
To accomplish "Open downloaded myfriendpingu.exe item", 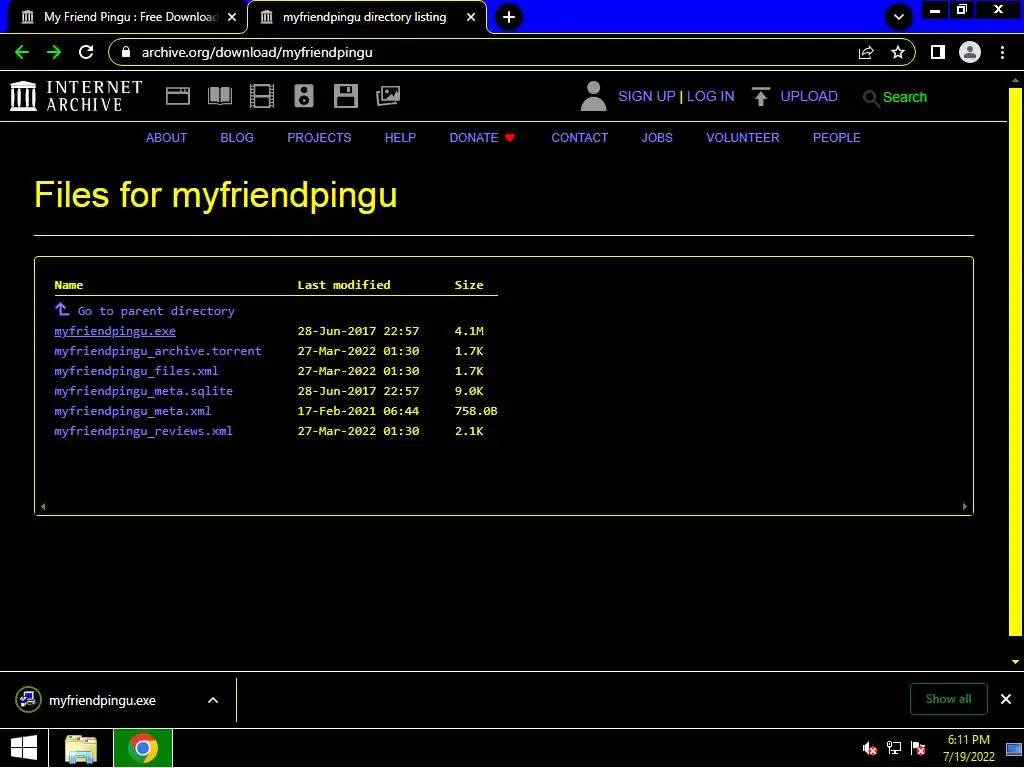I will 103,700.
